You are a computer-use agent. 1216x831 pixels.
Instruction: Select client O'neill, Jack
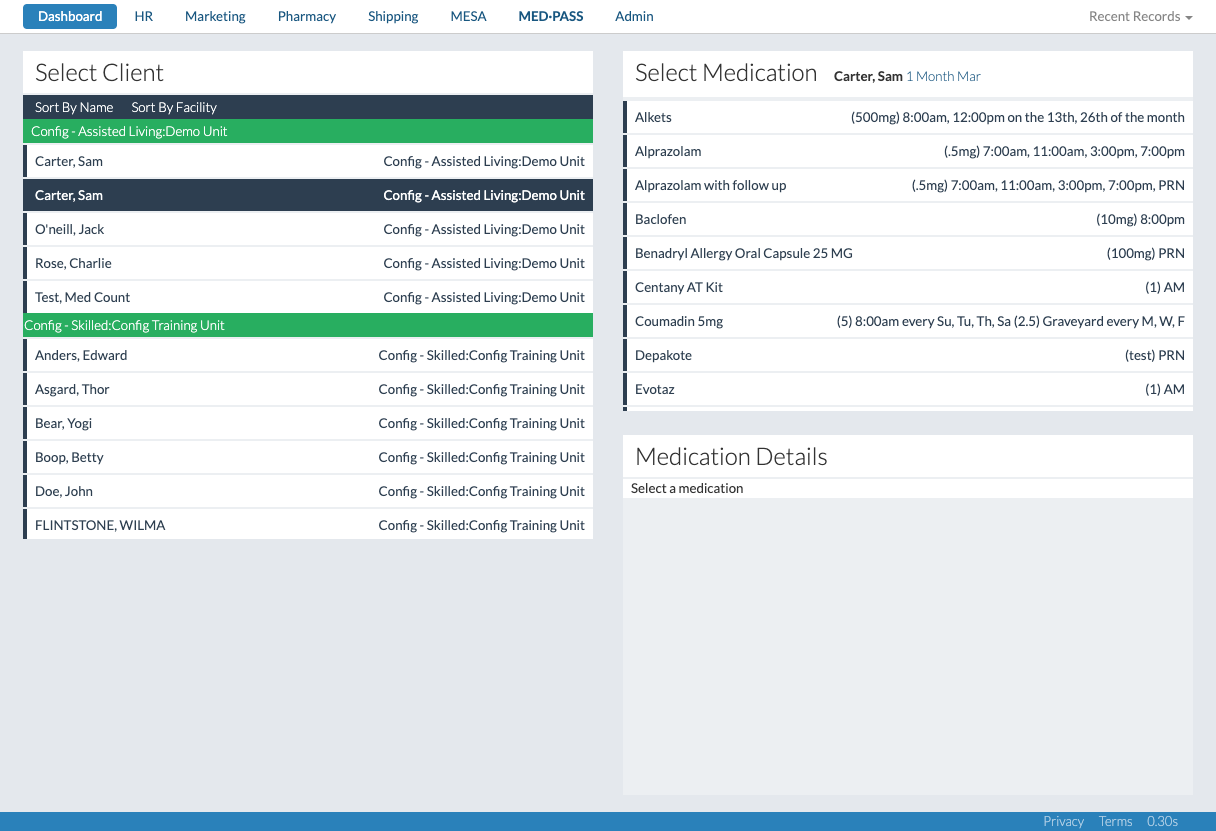click(70, 229)
